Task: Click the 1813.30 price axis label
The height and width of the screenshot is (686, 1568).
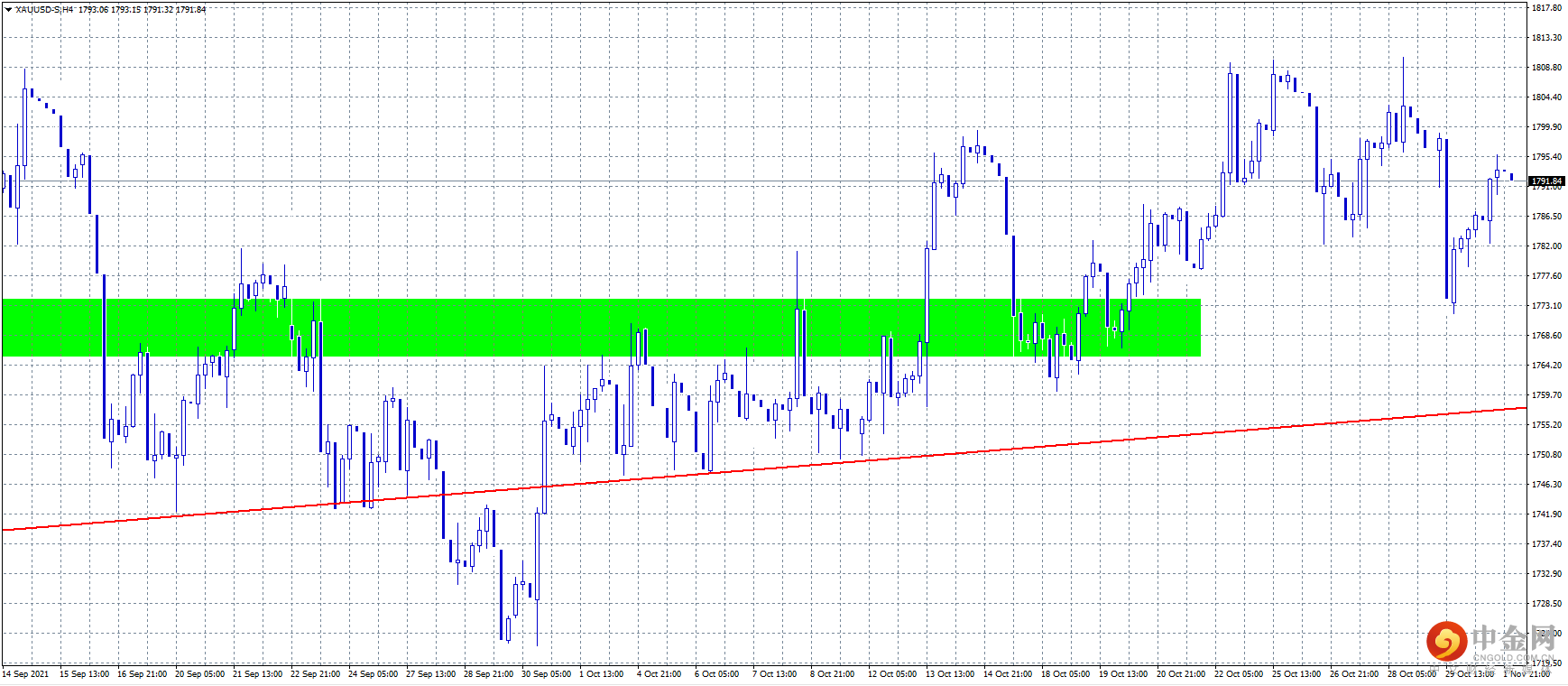Action: 1546,38
